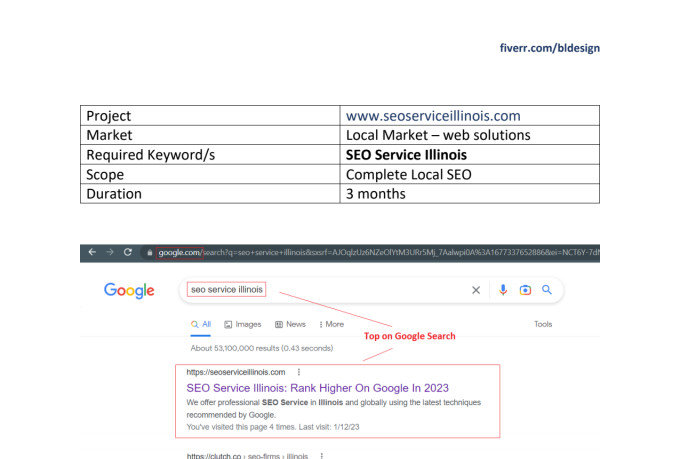Open options dots next to clutch.co result
The image size is (680, 459).
321,456
